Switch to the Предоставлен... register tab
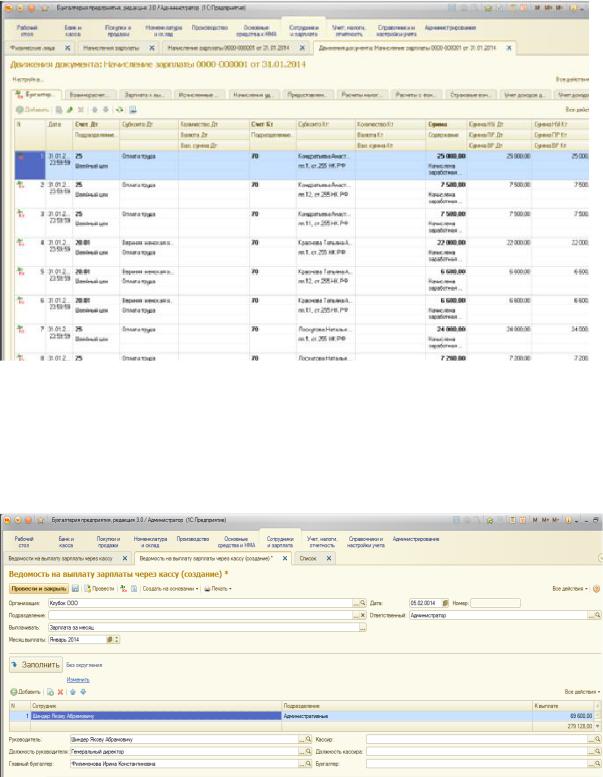The image size is (603, 777). pyautogui.click(x=307, y=94)
